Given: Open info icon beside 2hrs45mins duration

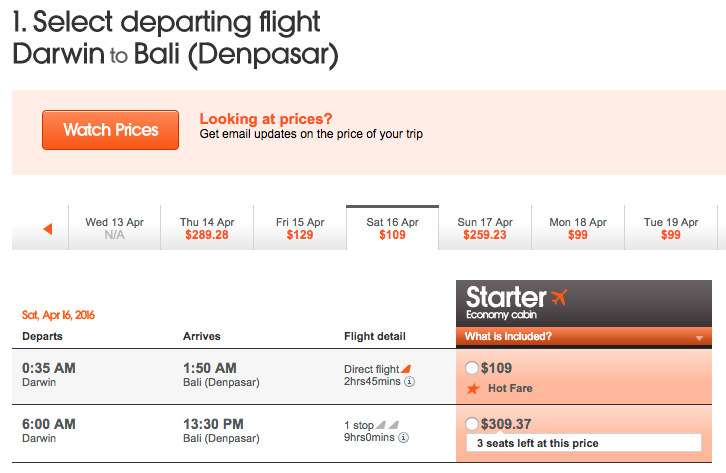Looking at the screenshot, I should [x=409, y=382].
